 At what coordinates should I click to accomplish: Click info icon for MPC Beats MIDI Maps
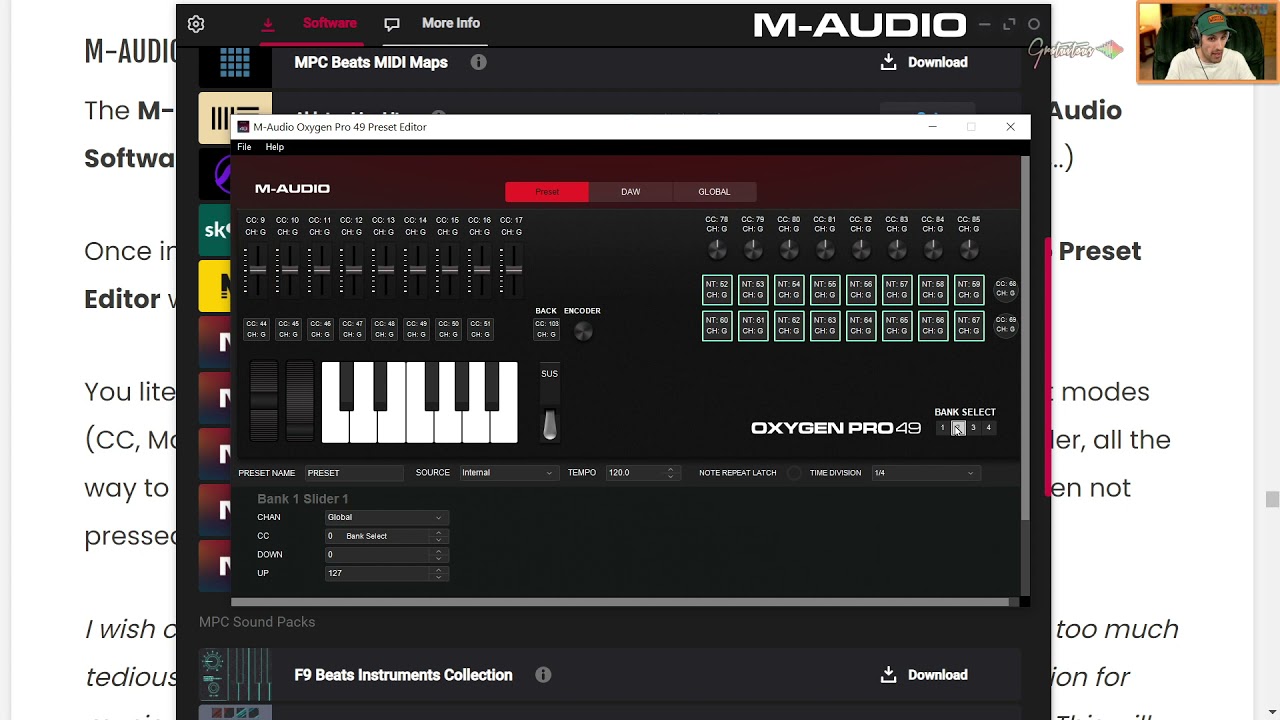(x=479, y=62)
